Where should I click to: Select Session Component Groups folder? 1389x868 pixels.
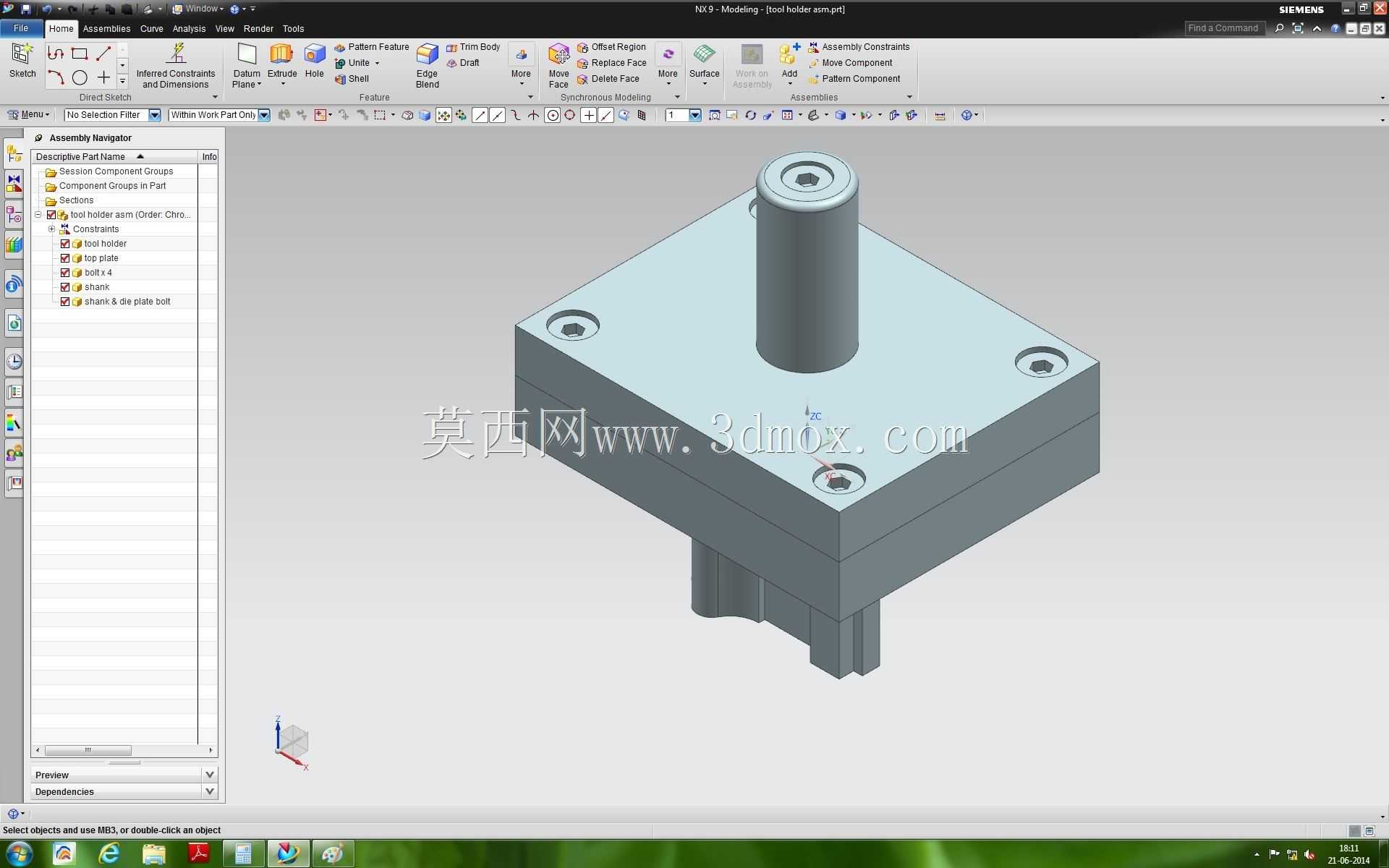click(116, 171)
